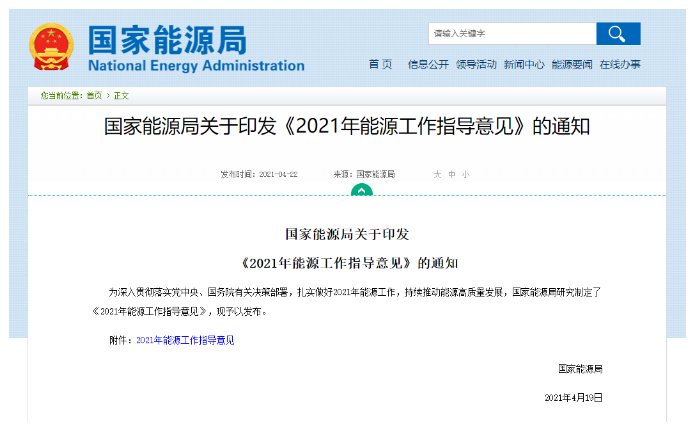Open the 新闻中心 navigation item
The width and height of the screenshot is (695, 436).
pos(524,65)
